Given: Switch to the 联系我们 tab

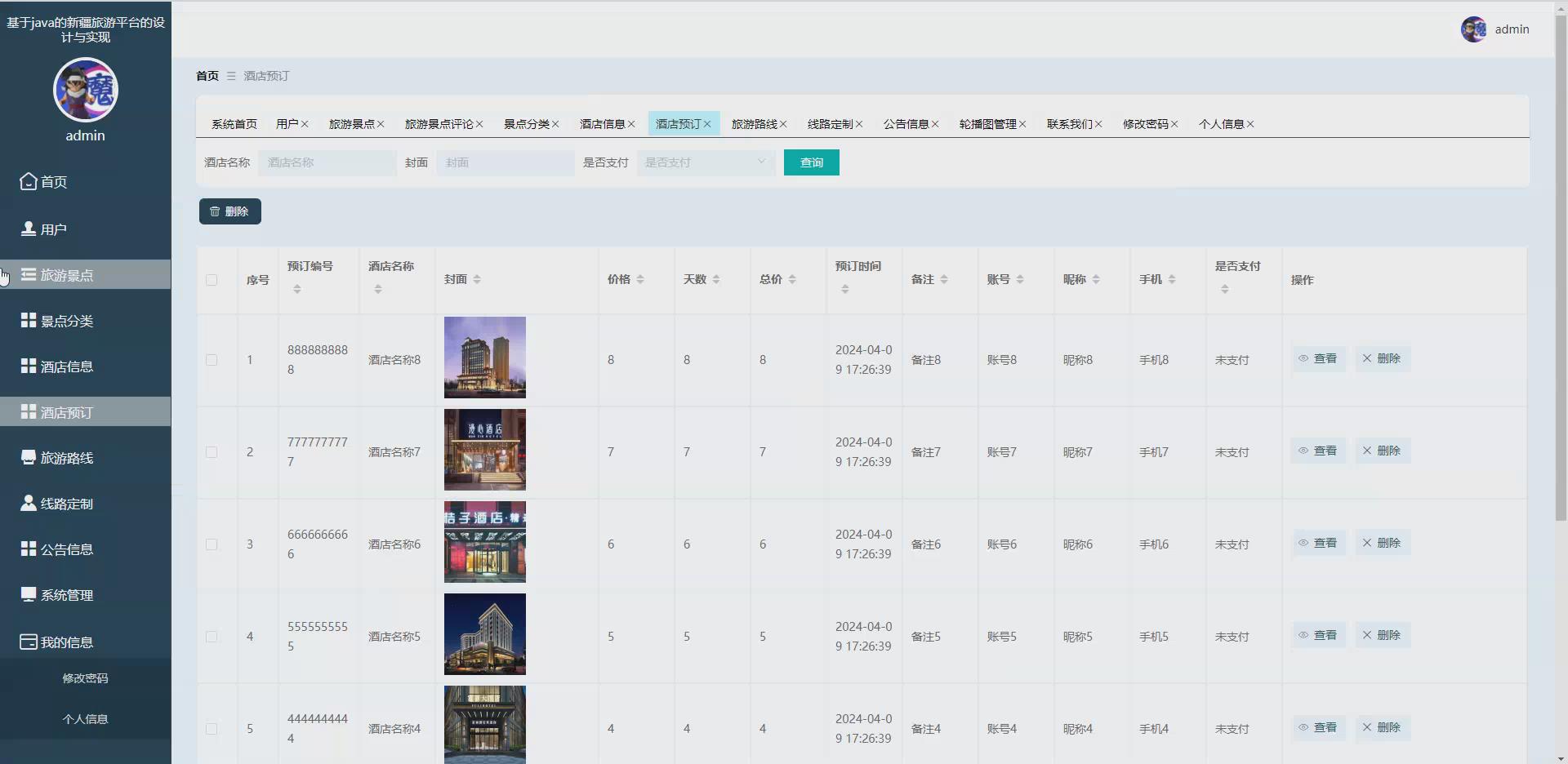Looking at the screenshot, I should point(1070,124).
